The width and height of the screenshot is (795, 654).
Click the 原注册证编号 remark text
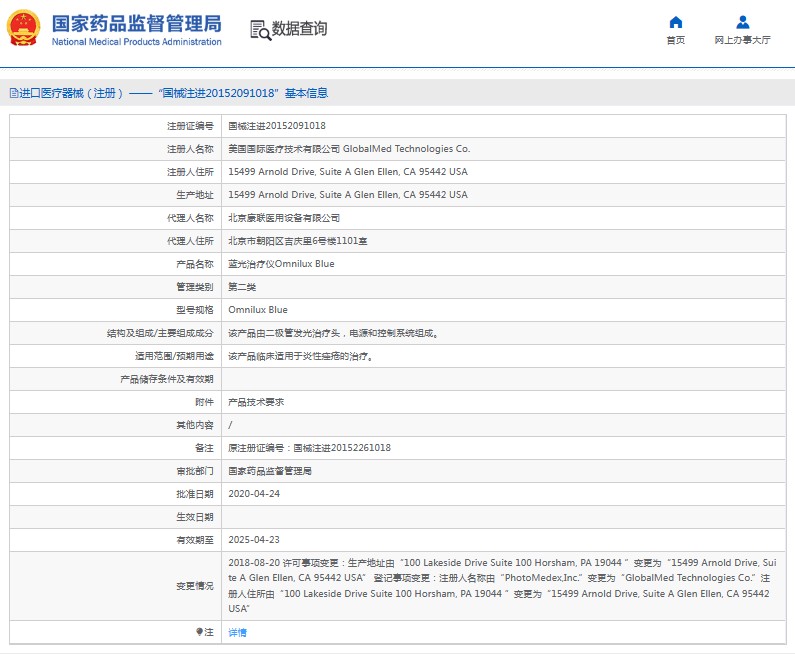[309, 448]
